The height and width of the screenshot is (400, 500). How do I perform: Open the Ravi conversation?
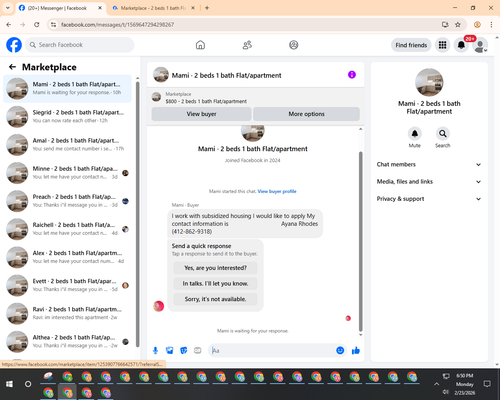point(68,313)
